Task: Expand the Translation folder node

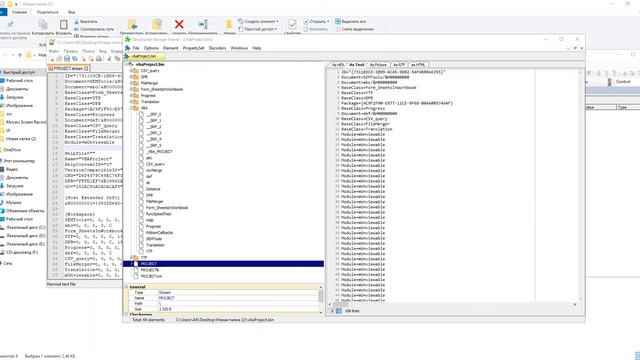Action: [x=131, y=102]
